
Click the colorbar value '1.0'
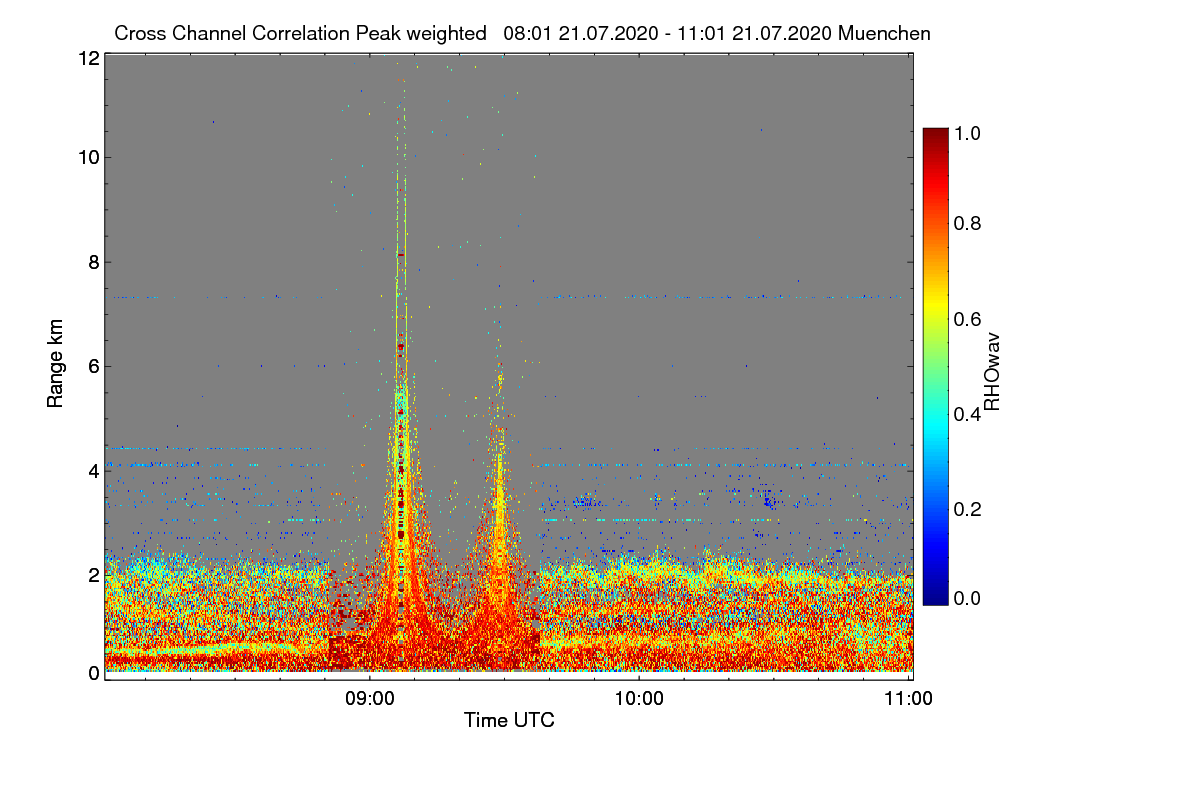click(967, 132)
